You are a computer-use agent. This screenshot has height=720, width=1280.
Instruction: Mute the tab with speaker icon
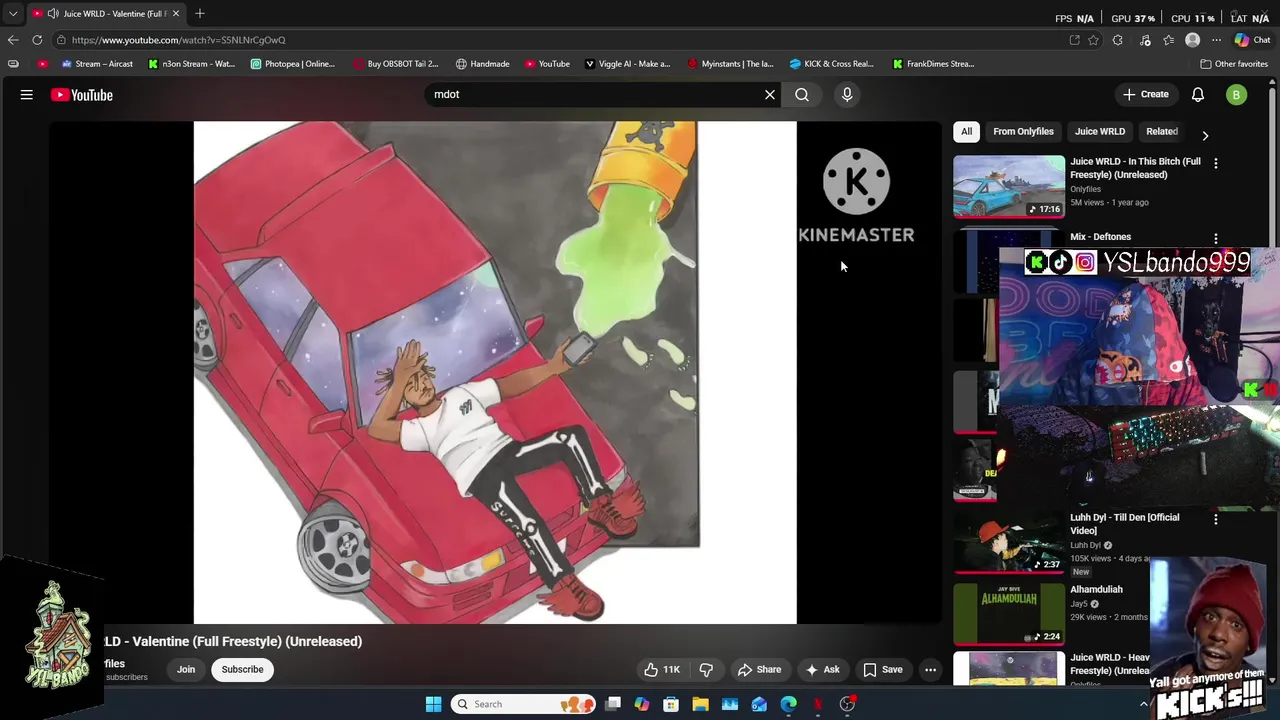[52, 14]
